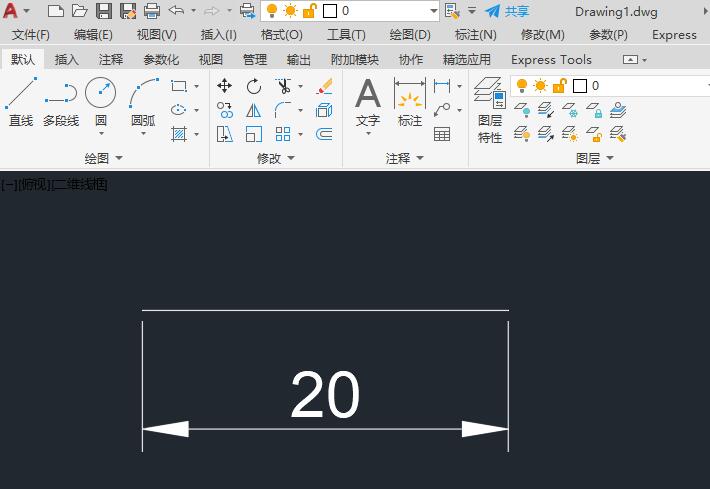
Task: Click the layer color swatch in ribbon dropdown
Action: [580, 86]
